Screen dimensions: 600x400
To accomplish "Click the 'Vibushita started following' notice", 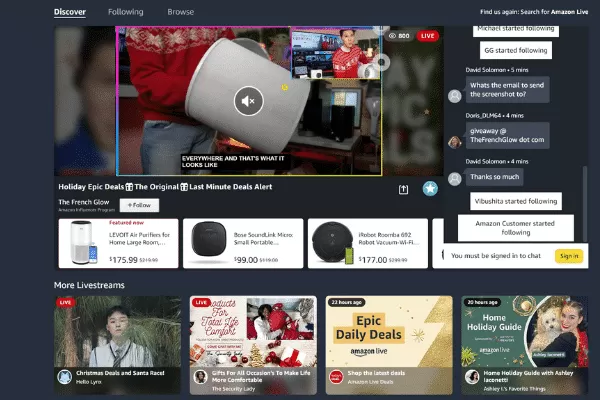I will click(516, 201).
